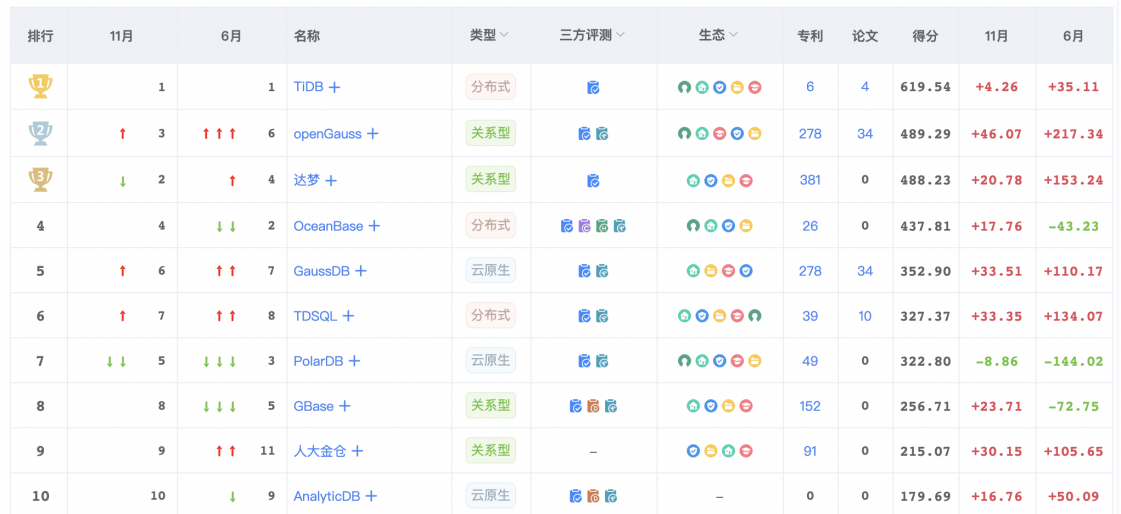Click the dark green open-source icon in TDSQL row
The height and width of the screenshot is (514, 1121).
755,315
